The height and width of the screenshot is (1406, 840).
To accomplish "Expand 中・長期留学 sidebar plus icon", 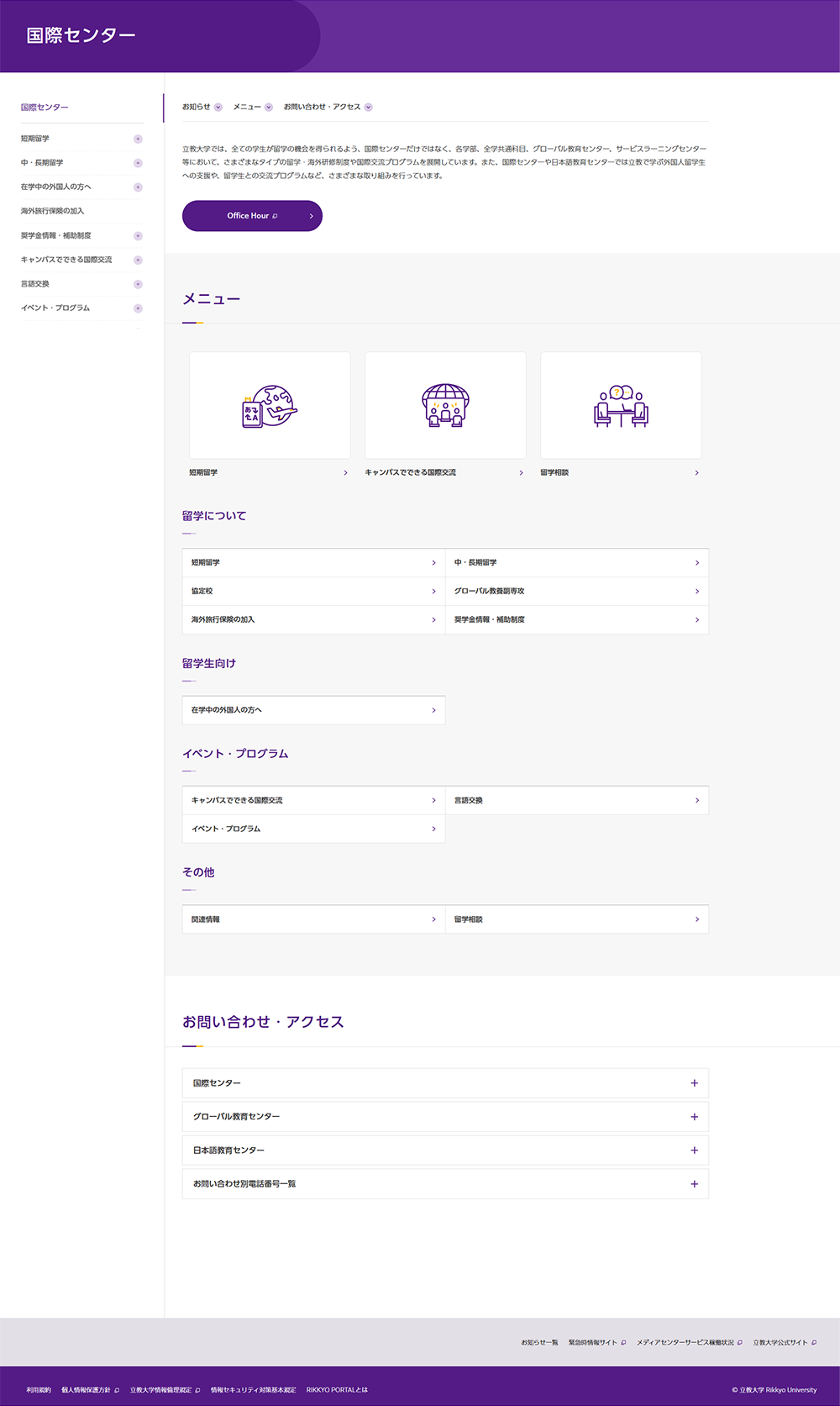I will click(138, 163).
